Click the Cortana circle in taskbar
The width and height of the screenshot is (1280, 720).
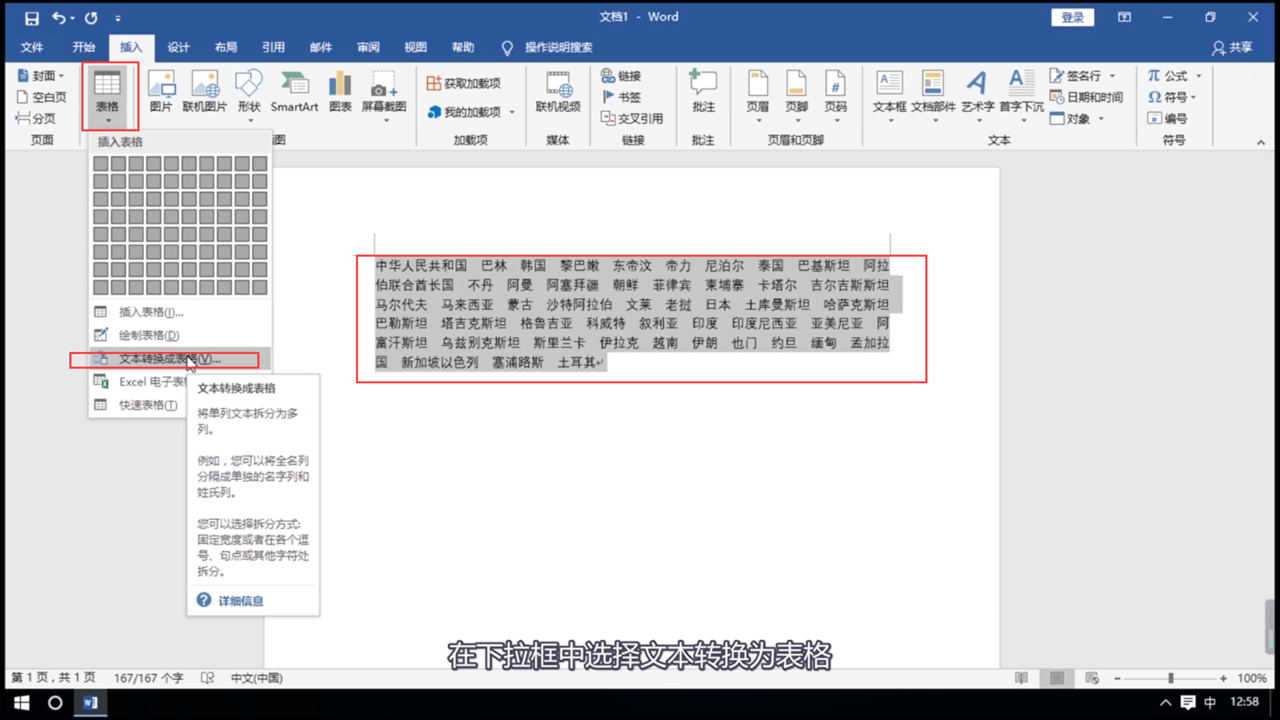(55, 703)
